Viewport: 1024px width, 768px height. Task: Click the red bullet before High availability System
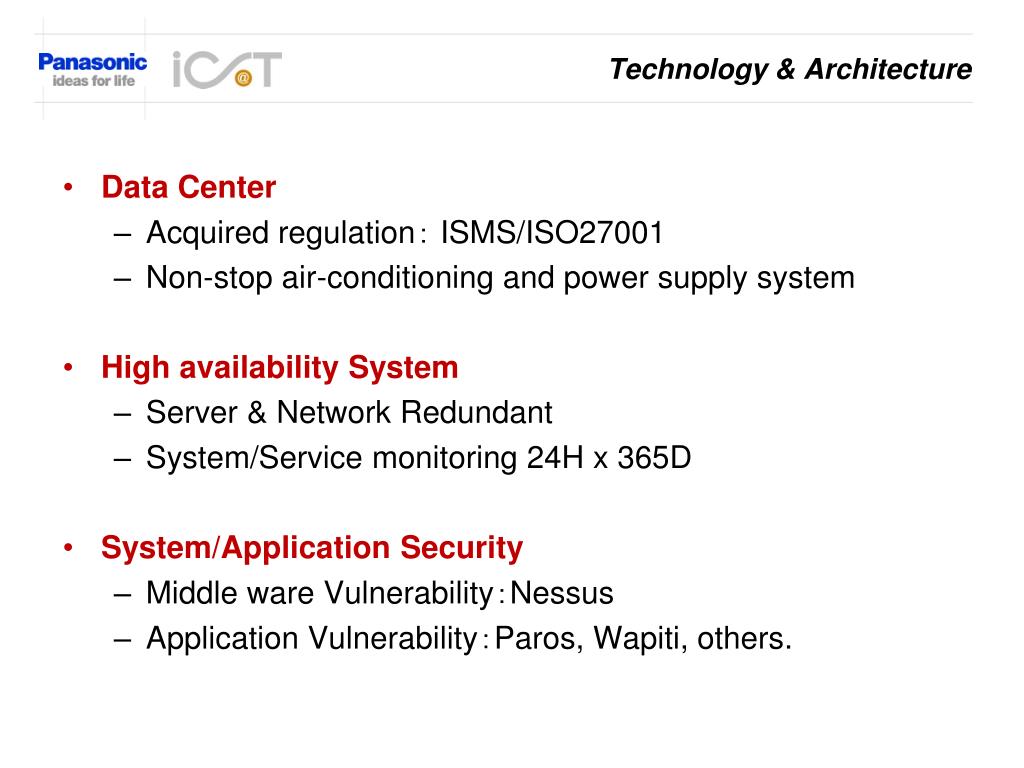(x=69, y=368)
